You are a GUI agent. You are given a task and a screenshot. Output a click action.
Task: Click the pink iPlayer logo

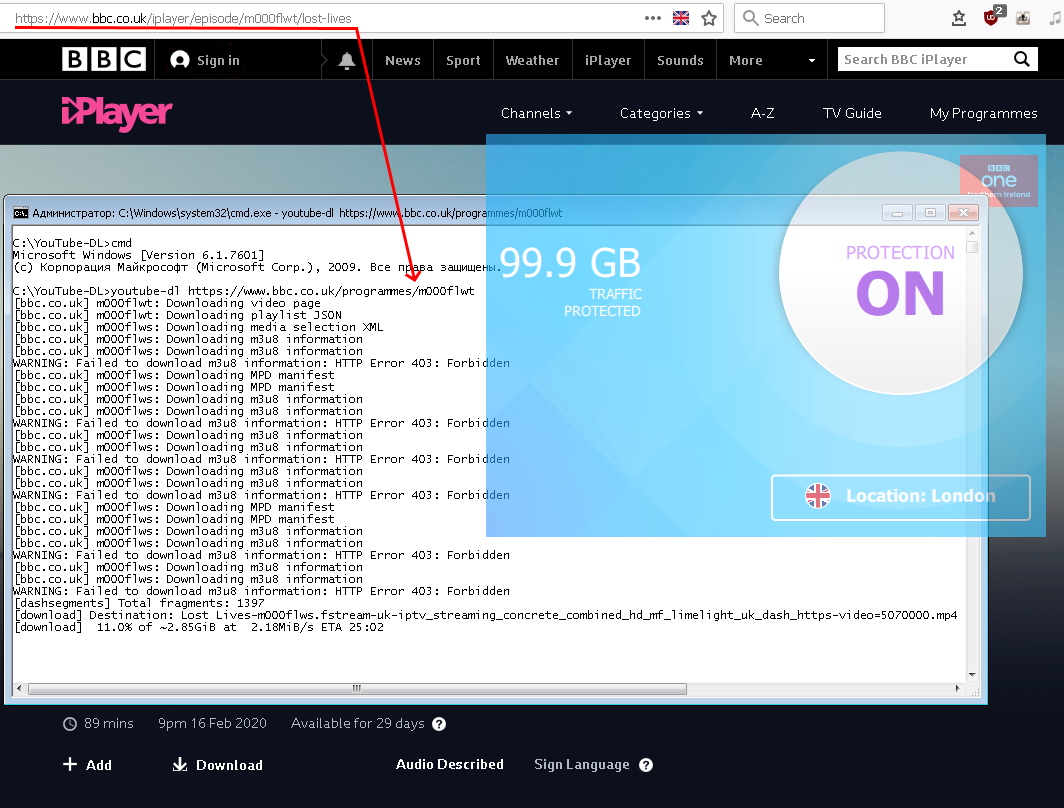pyautogui.click(x=117, y=113)
